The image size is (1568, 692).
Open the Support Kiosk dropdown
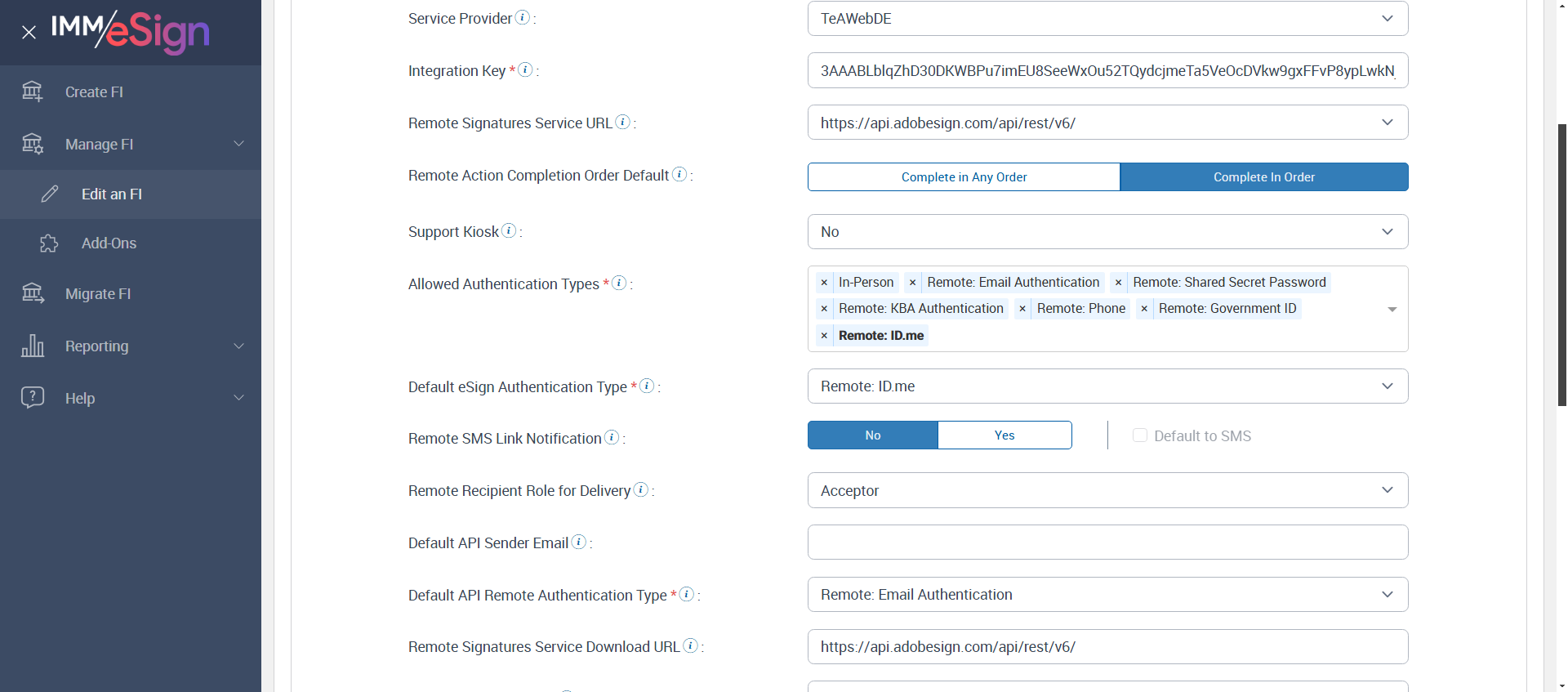point(1107,232)
